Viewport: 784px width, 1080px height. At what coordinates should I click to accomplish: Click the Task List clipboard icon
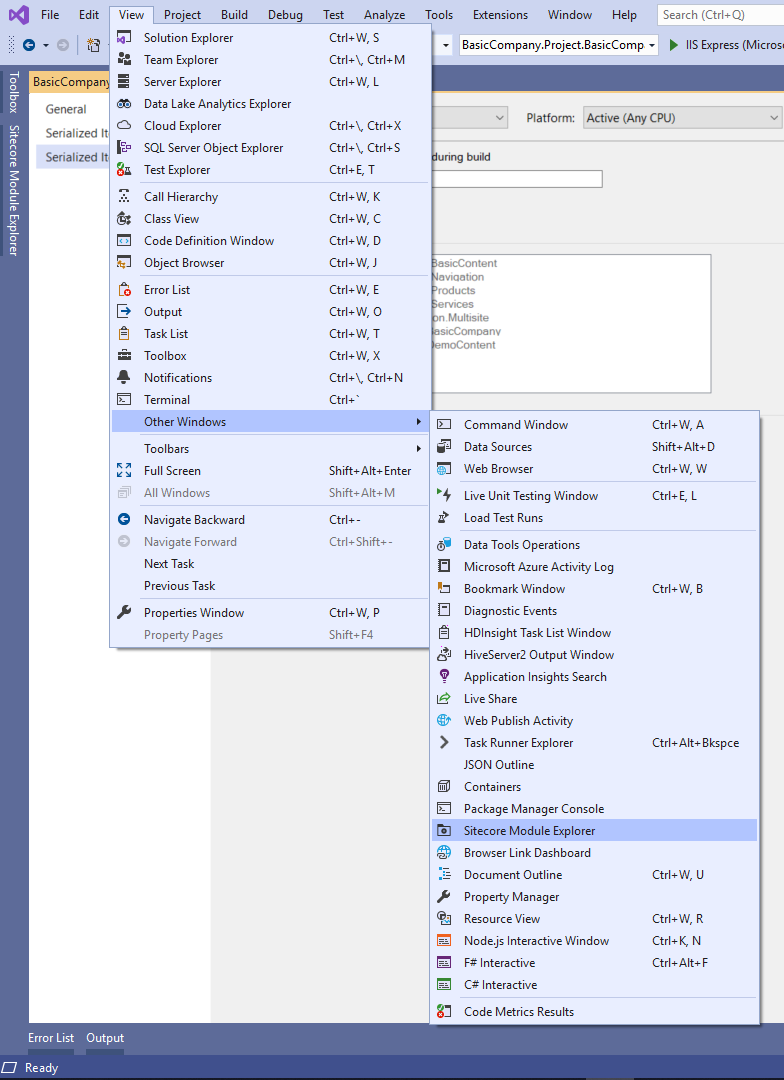point(124,333)
